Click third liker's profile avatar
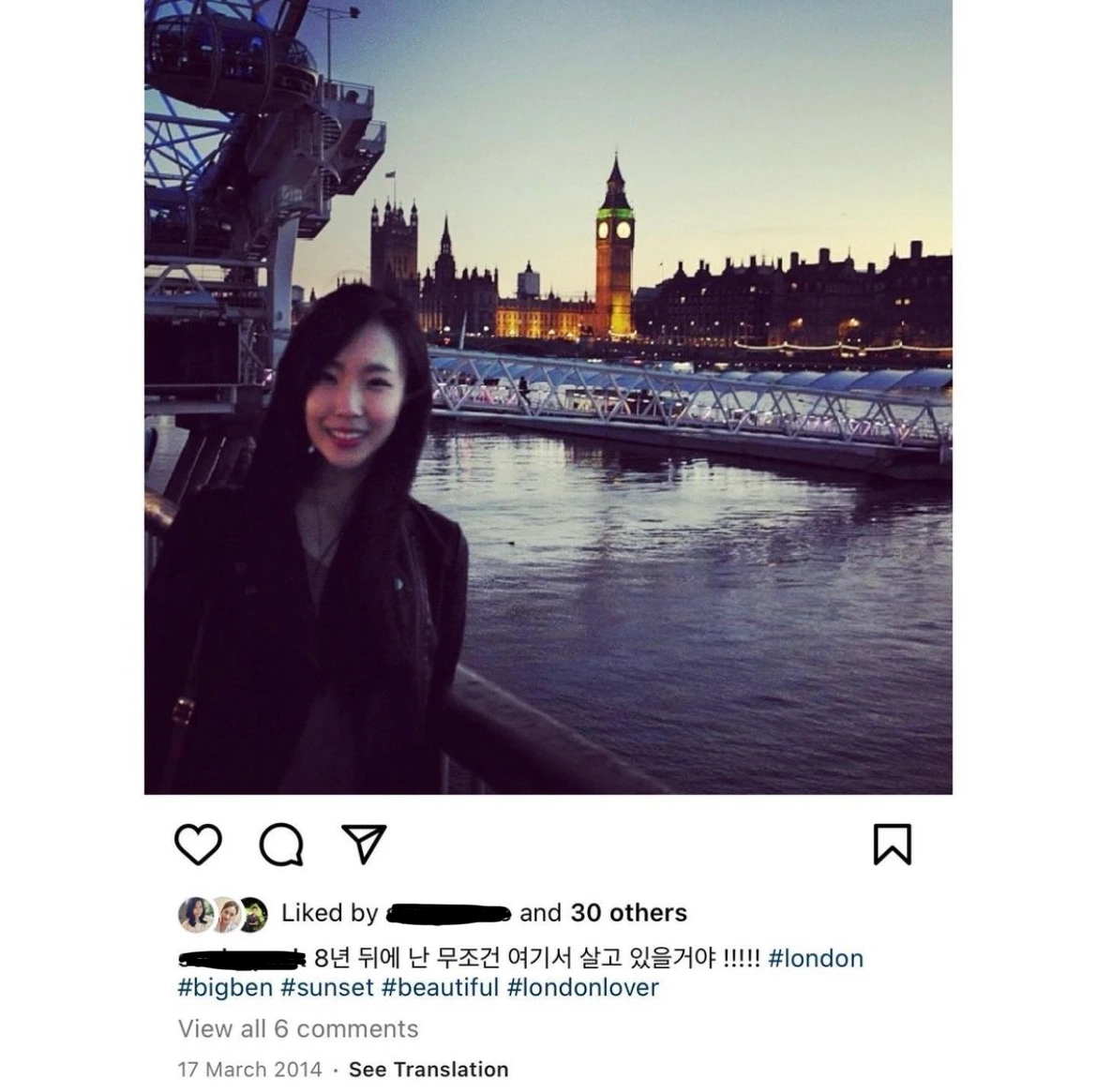1097x1092 pixels. pos(254,914)
